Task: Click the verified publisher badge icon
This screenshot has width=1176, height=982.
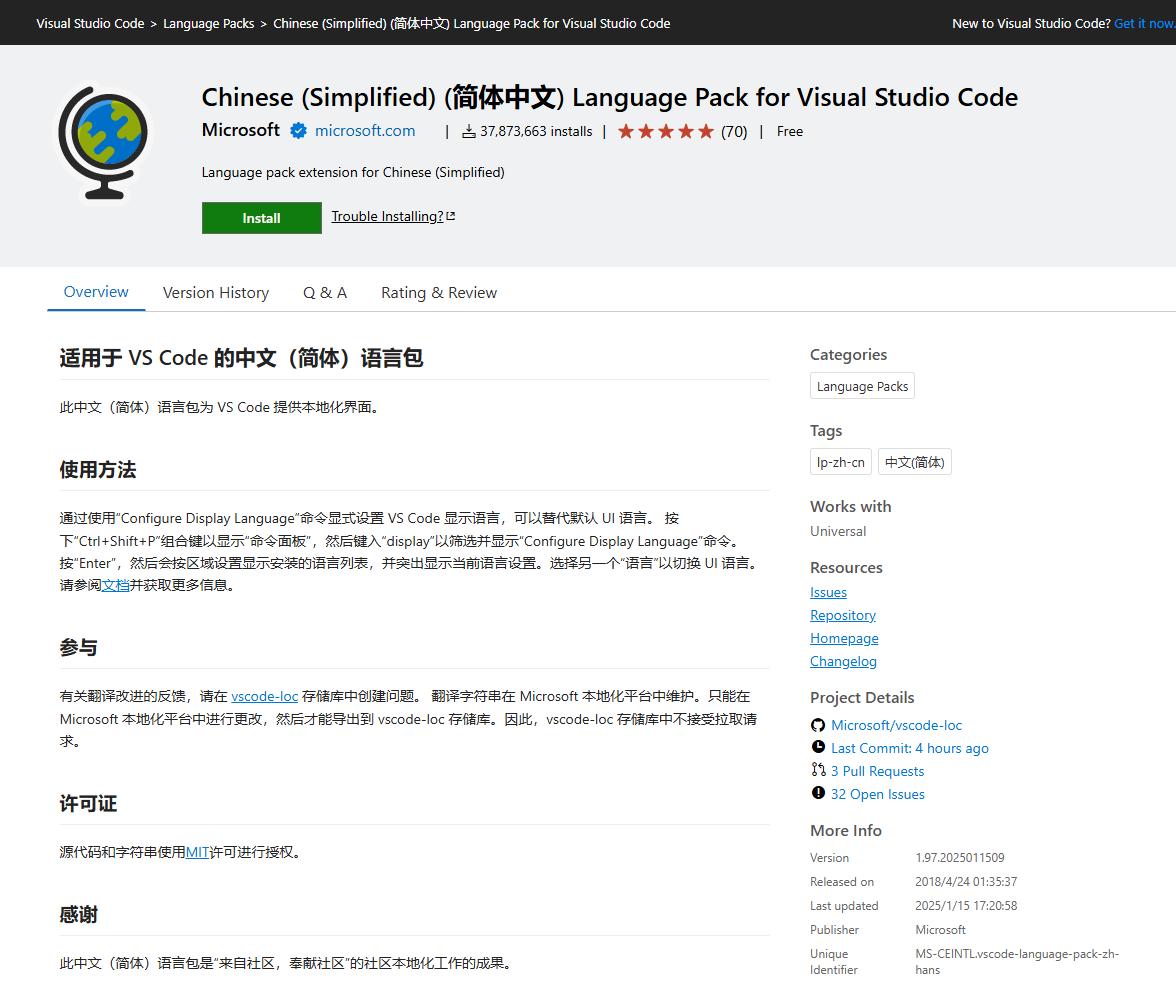Action: pos(298,131)
